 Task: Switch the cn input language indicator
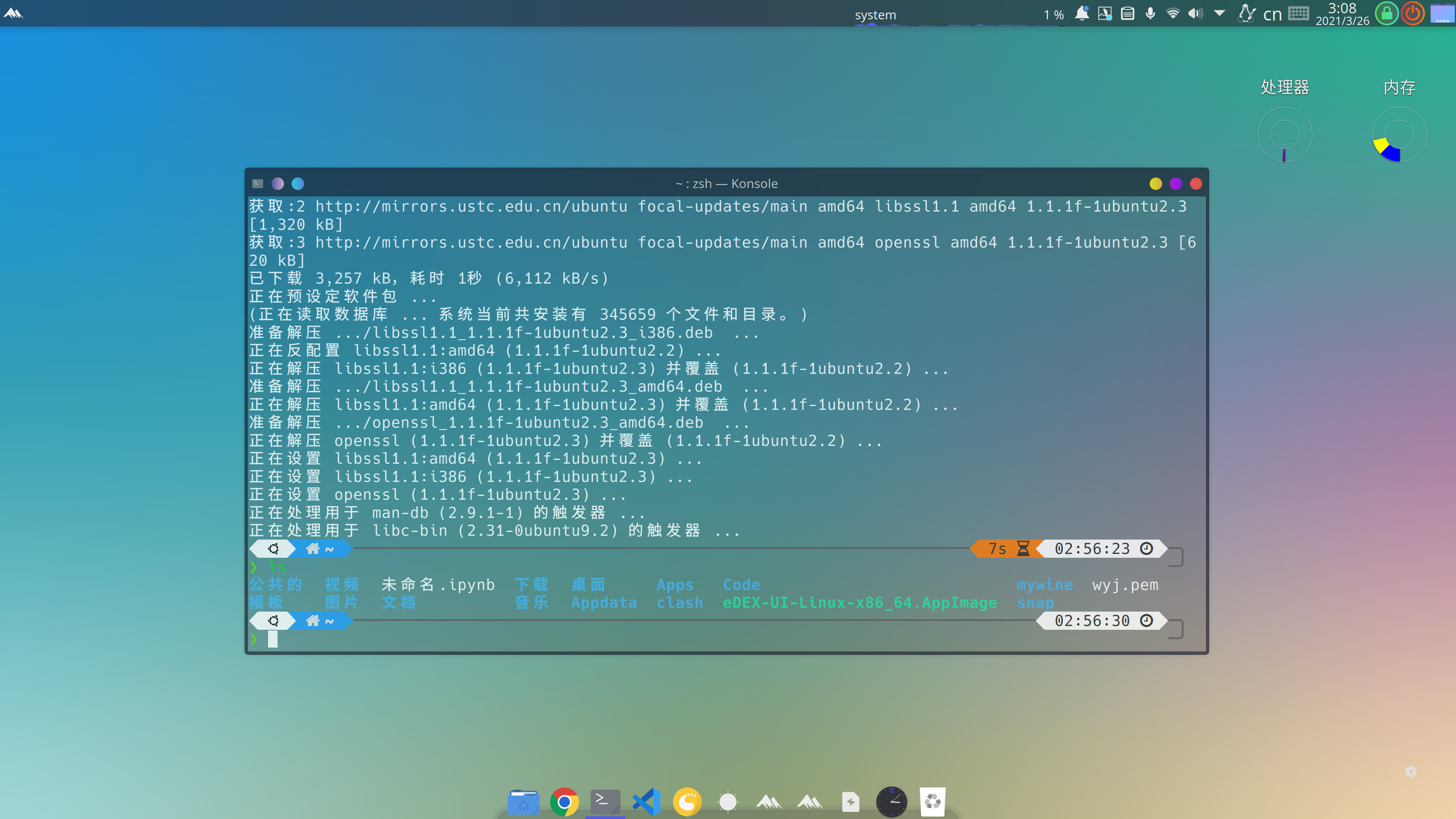click(x=1272, y=14)
